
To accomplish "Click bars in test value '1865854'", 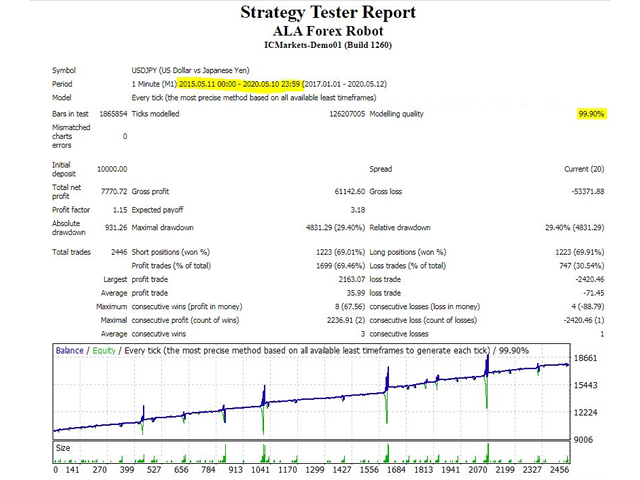I will [x=113, y=114].
